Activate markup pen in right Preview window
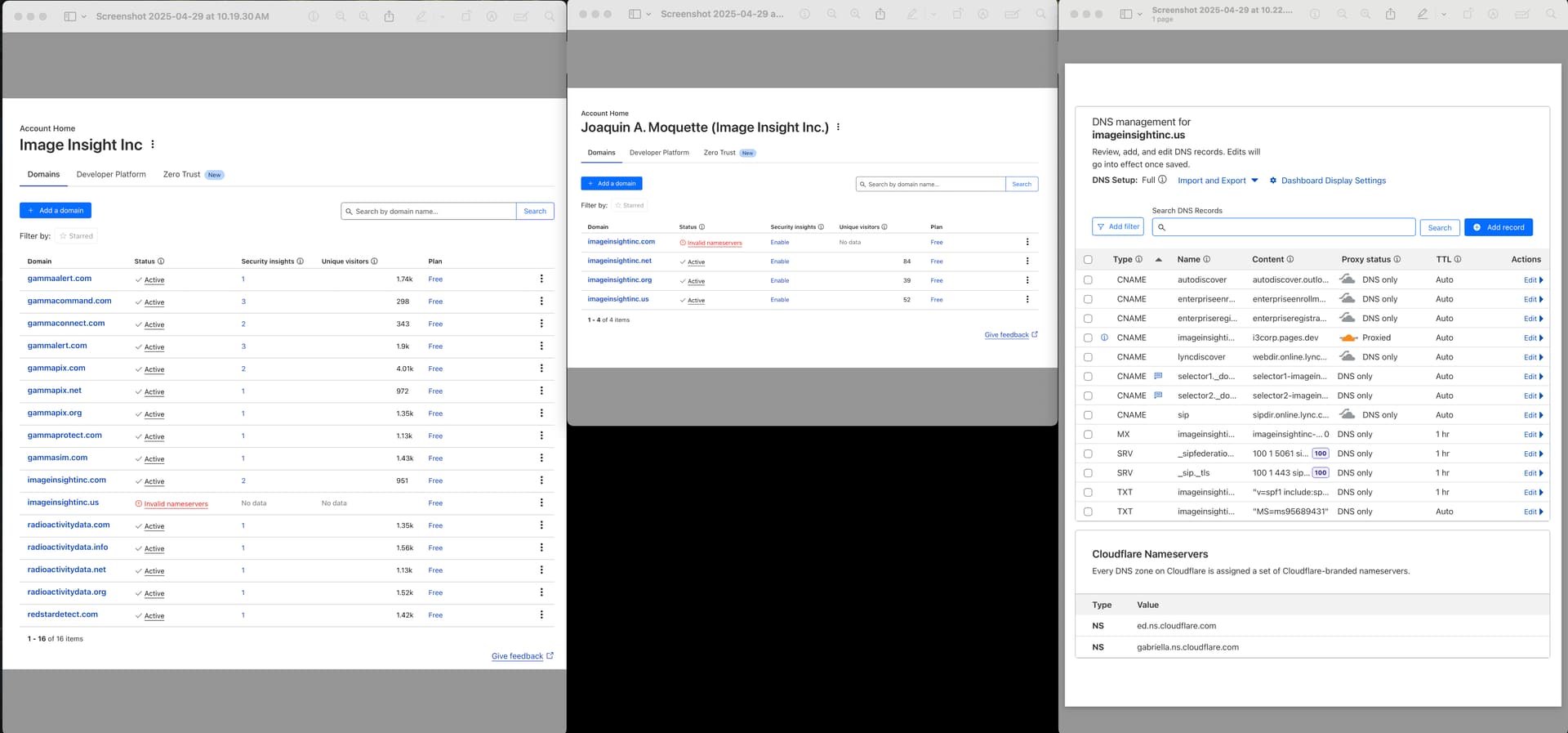Screen dimensions: 1568x733 [x=1423, y=14]
